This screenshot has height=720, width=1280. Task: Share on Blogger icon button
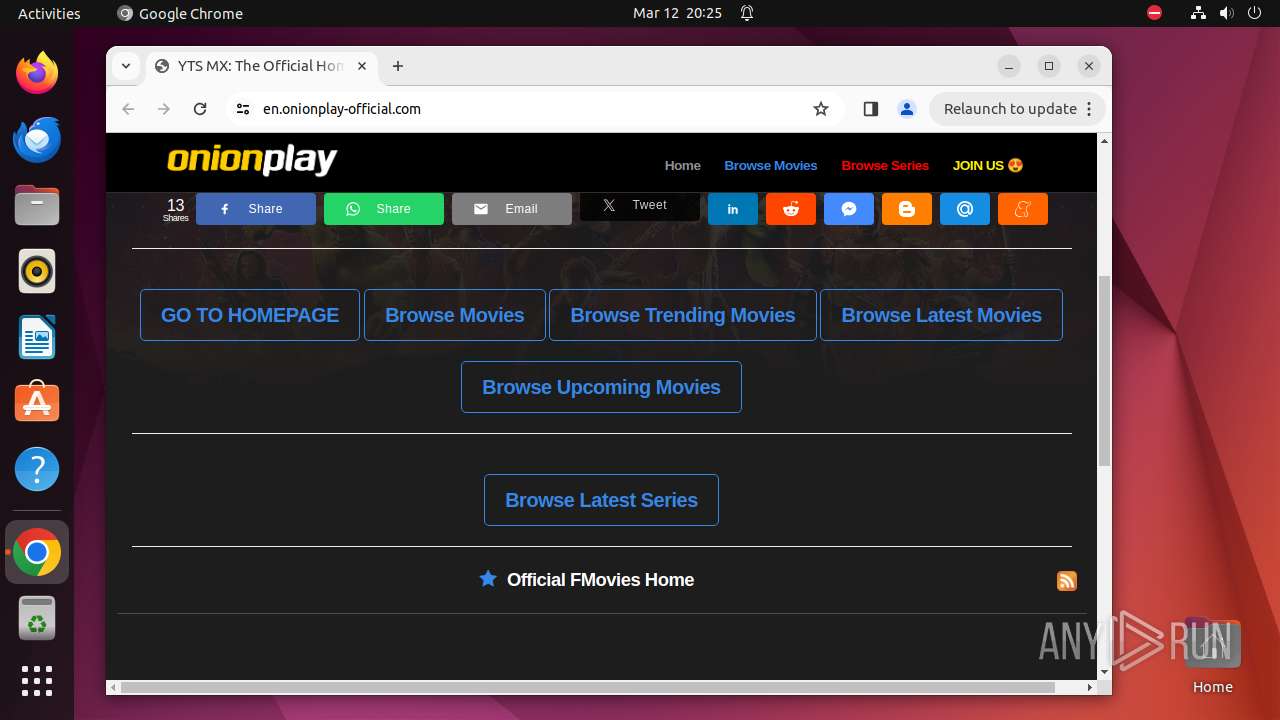pyautogui.click(x=907, y=209)
